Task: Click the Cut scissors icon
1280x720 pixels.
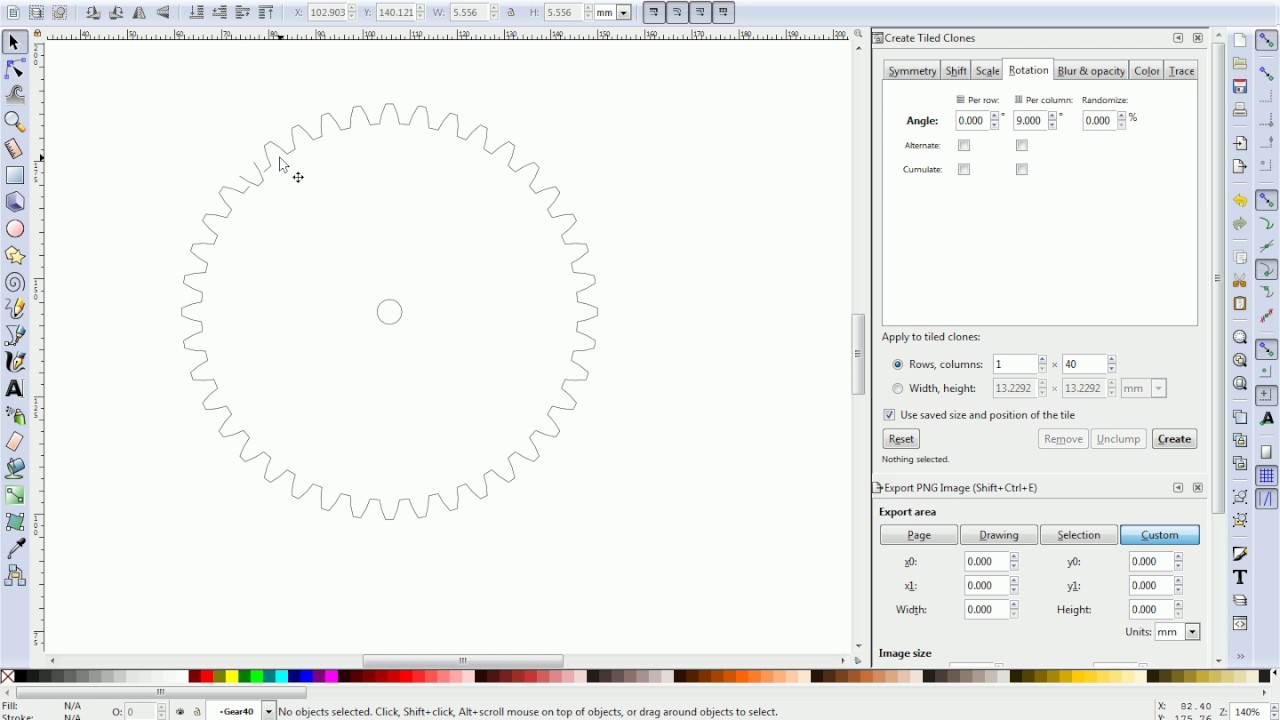Action: click(x=1240, y=280)
